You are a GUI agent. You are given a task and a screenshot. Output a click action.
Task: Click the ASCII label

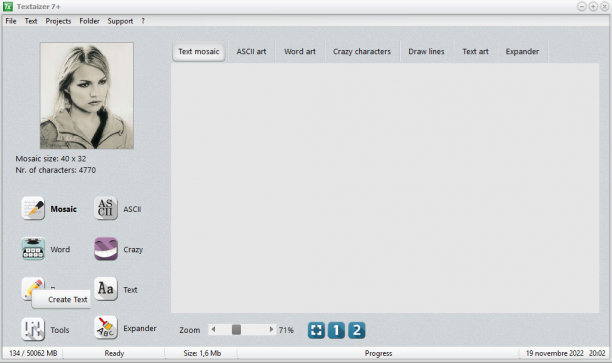click(132, 209)
